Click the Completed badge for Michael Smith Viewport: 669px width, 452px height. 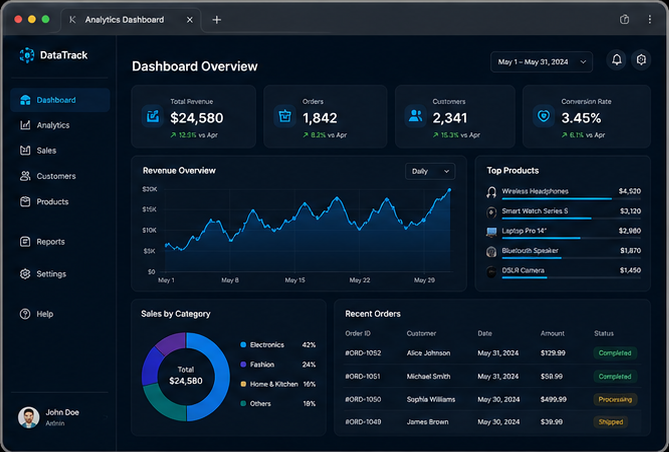(x=615, y=376)
